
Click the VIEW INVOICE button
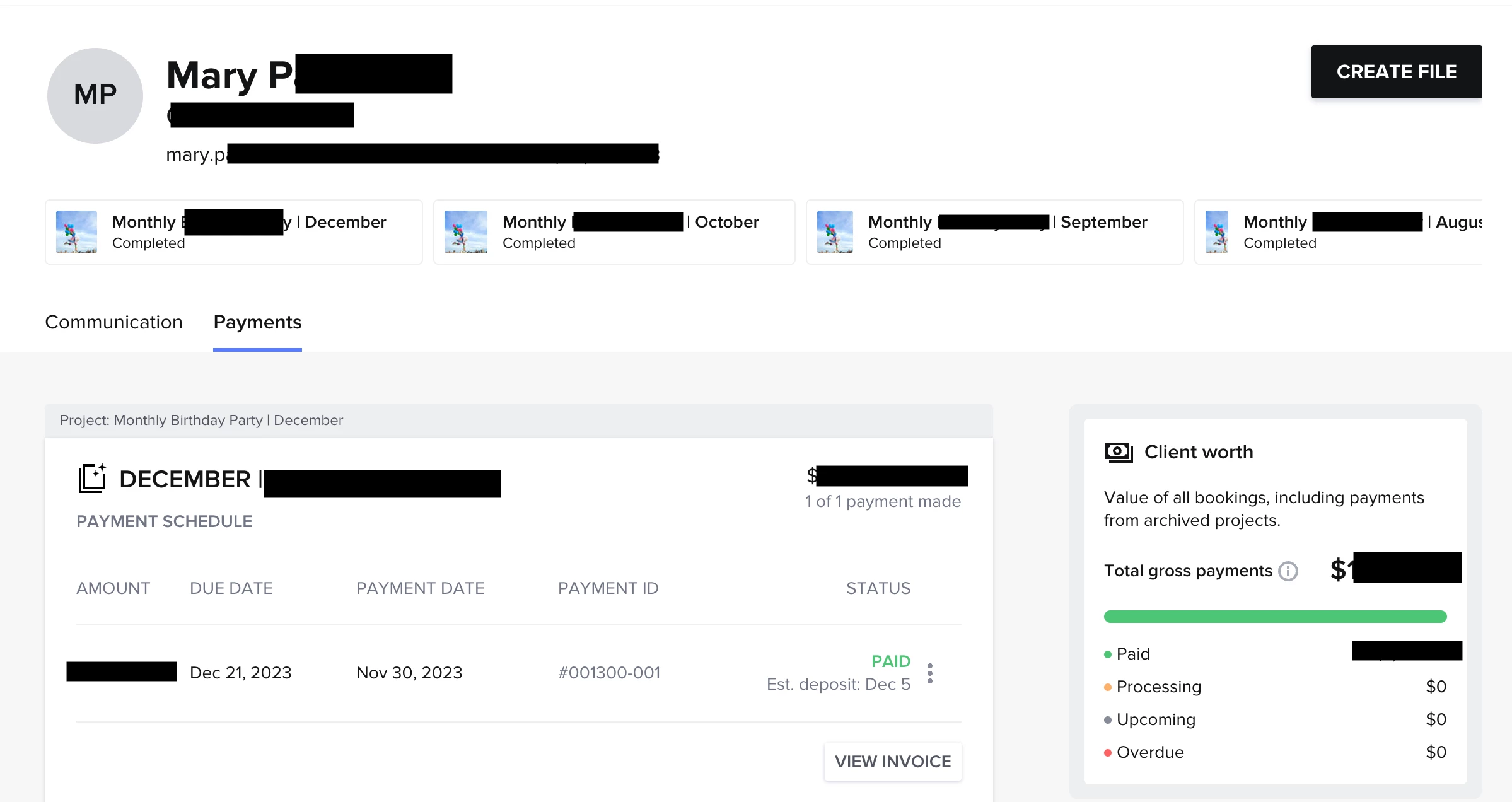(892, 762)
